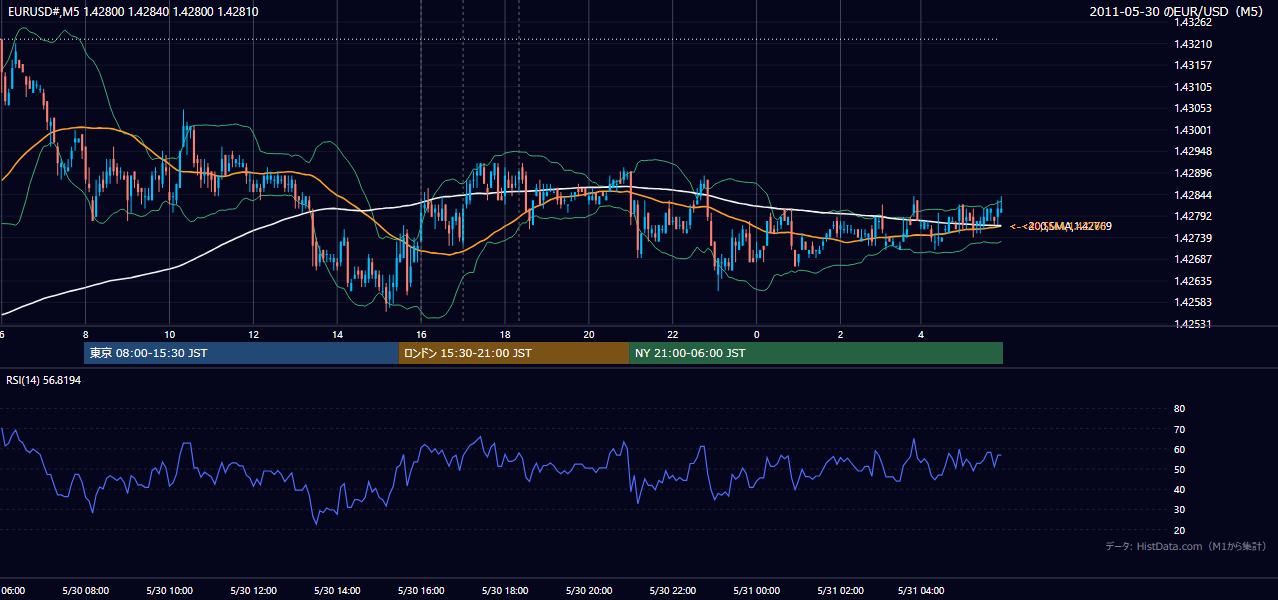Click the 5/30 10:00 bottom time label
Screen dimensions: 1278x600
(169, 591)
